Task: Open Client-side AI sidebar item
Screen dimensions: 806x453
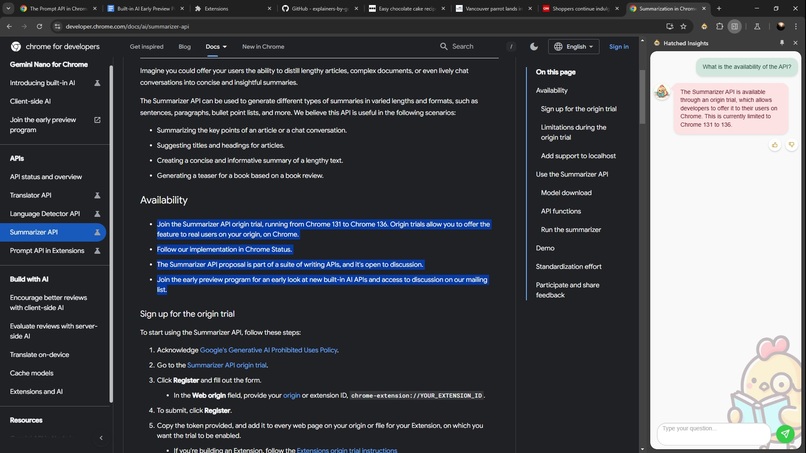Action: pos(30,101)
